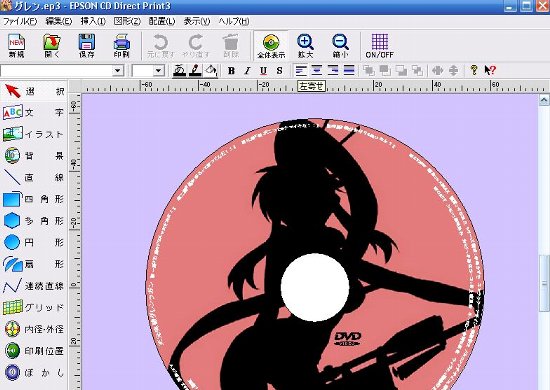
Task: Click the やり直す redo arrow icon
Action: pyautogui.click(x=196, y=46)
